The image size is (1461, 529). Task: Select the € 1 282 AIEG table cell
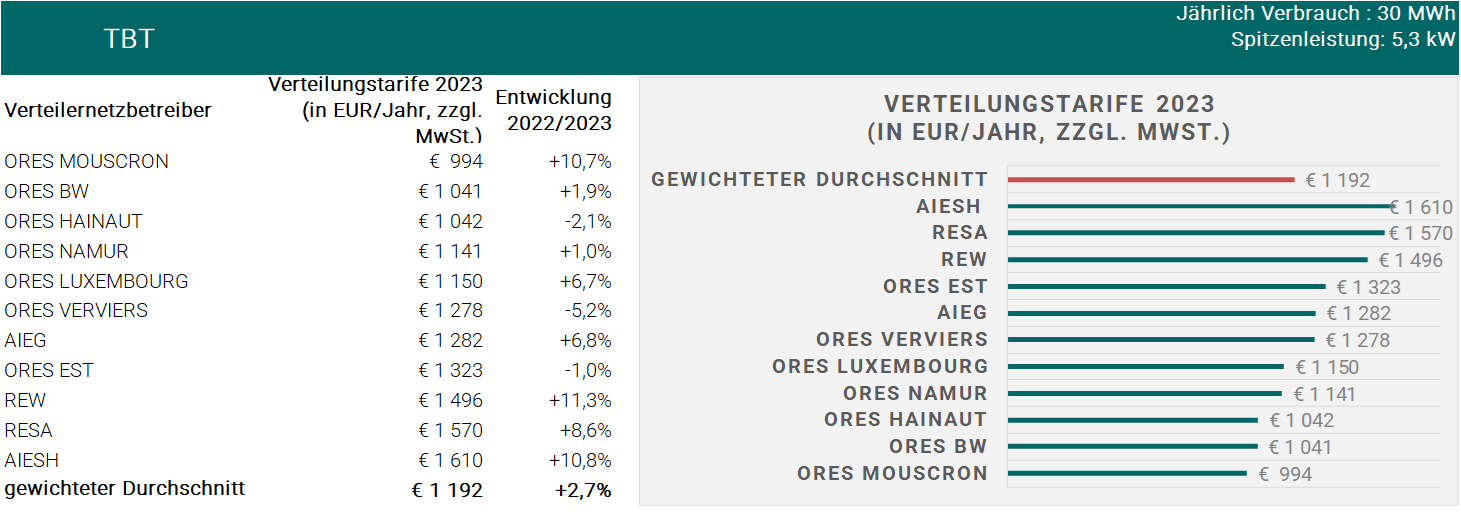point(450,340)
